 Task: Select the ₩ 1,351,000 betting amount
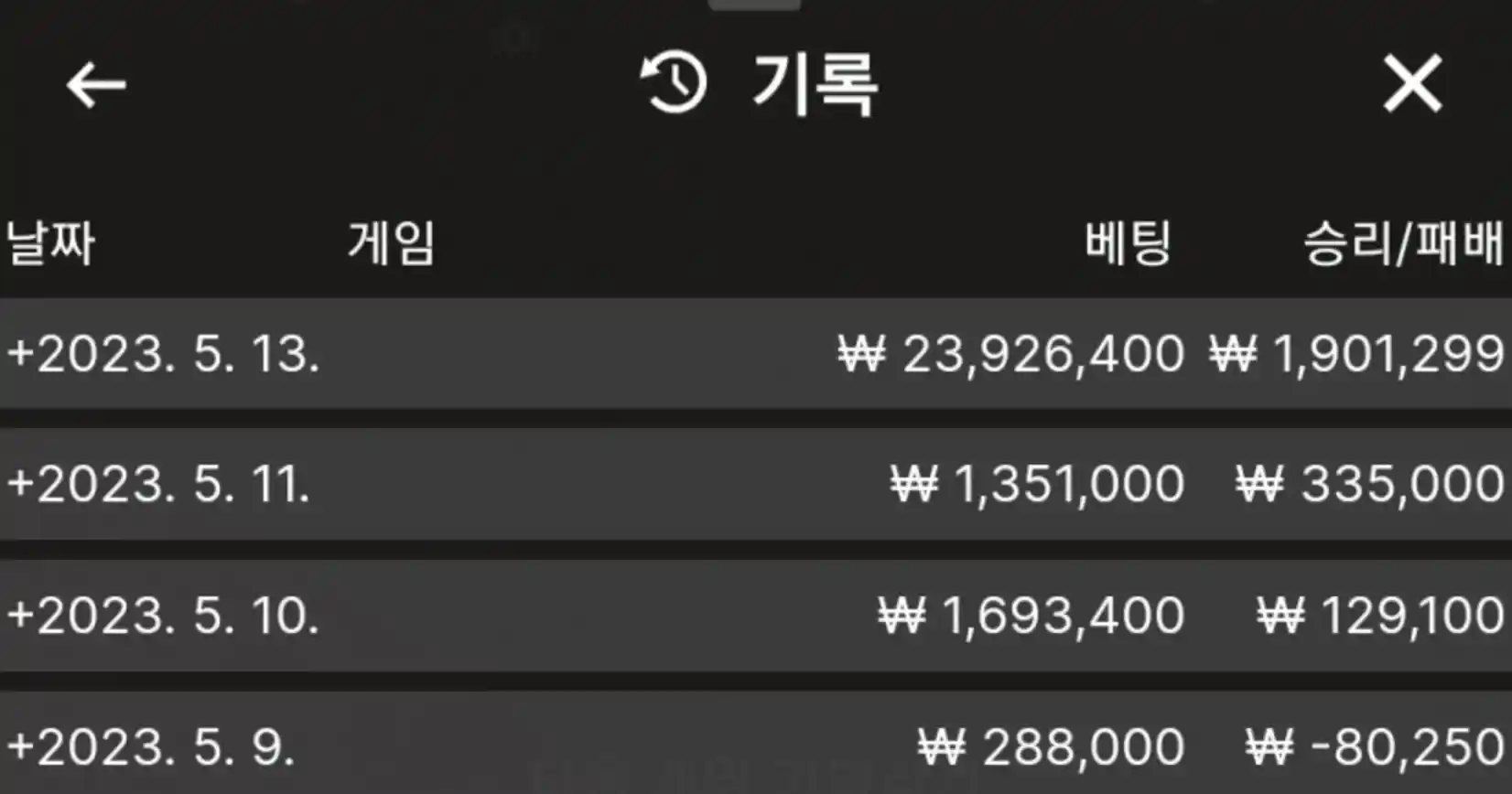(1038, 484)
